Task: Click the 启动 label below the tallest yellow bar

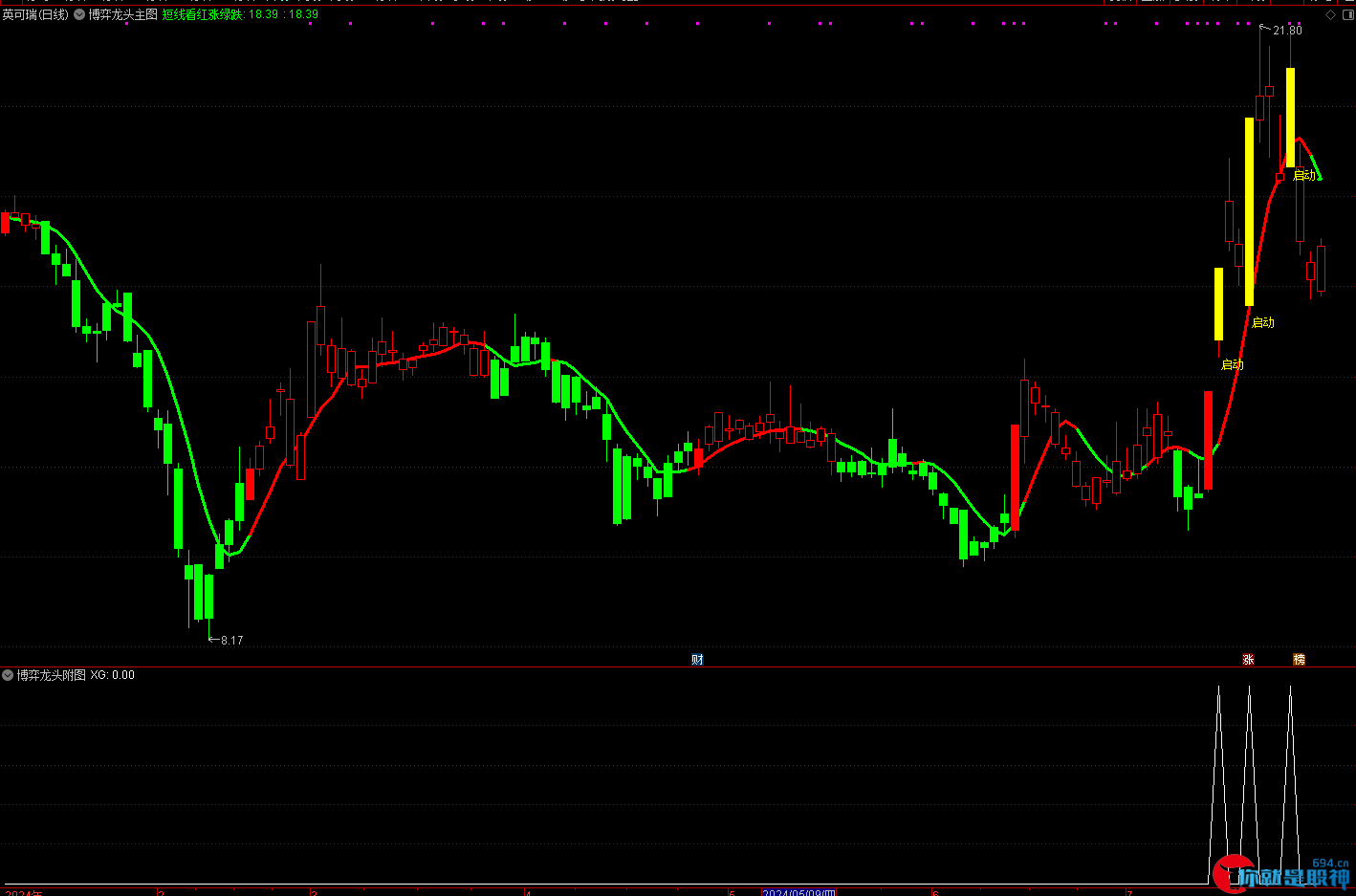Action: click(x=1262, y=322)
